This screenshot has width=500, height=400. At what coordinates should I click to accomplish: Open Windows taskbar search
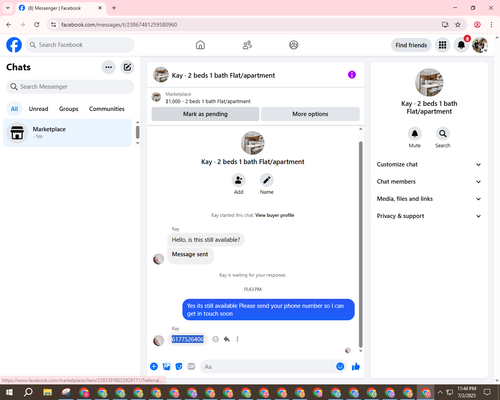click(28, 392)
